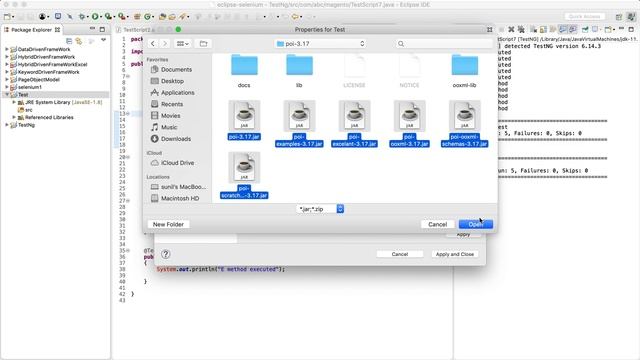
Task: Go forward in the file chooser
Action: coord(165,44)
